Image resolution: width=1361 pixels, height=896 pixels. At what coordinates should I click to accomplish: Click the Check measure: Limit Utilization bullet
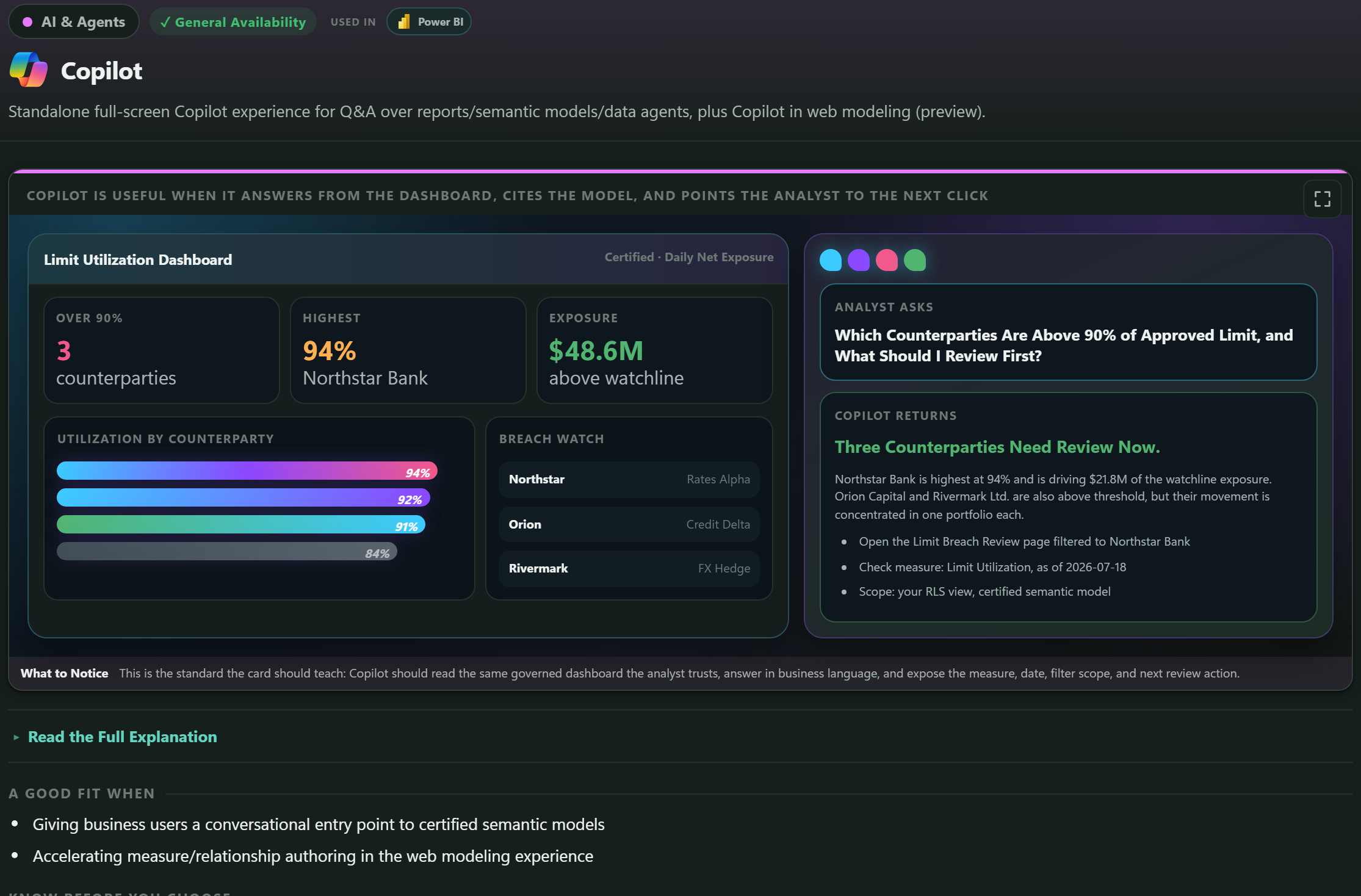pos(992,567)
